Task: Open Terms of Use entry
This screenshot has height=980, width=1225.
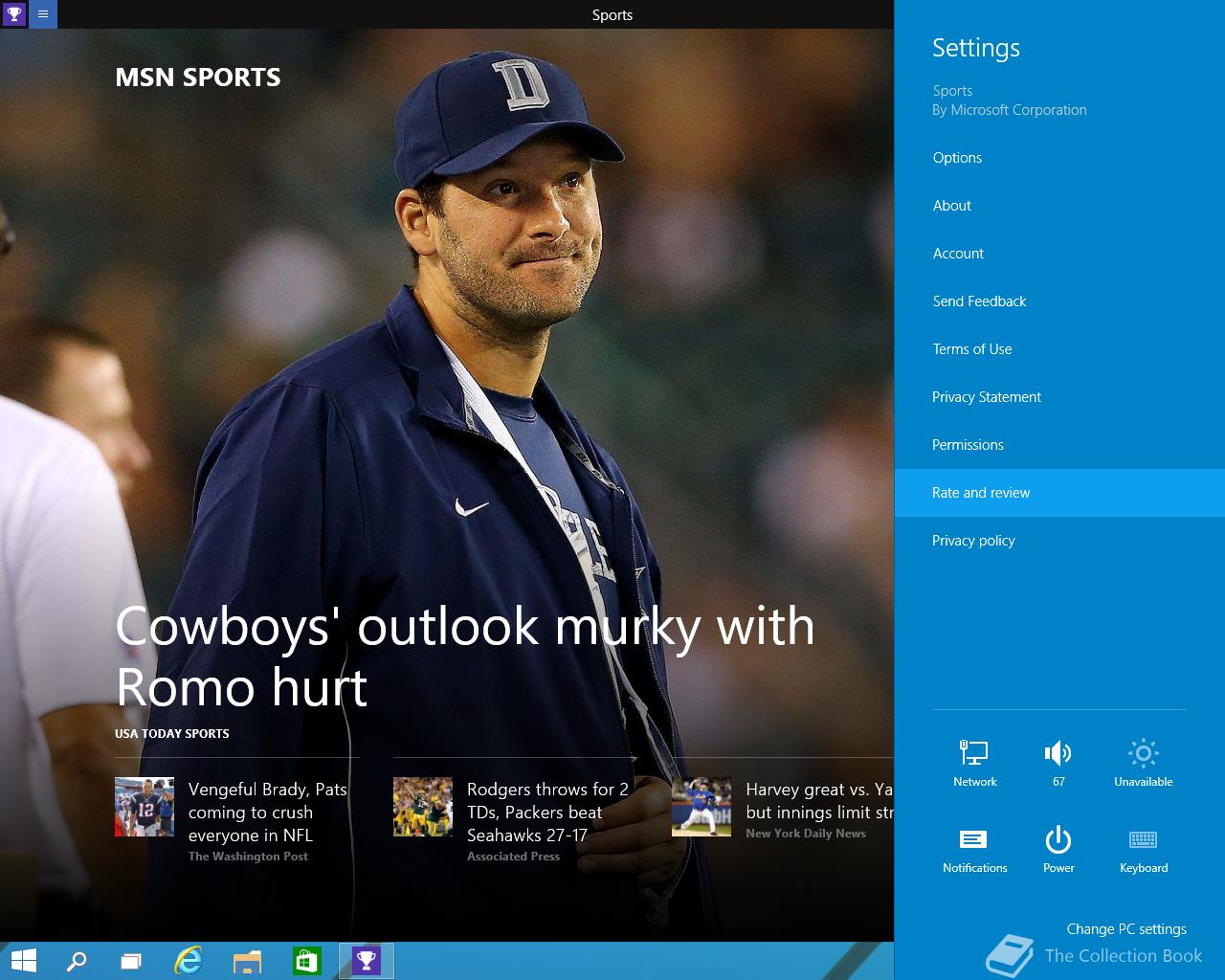Action: [1059, 349]
